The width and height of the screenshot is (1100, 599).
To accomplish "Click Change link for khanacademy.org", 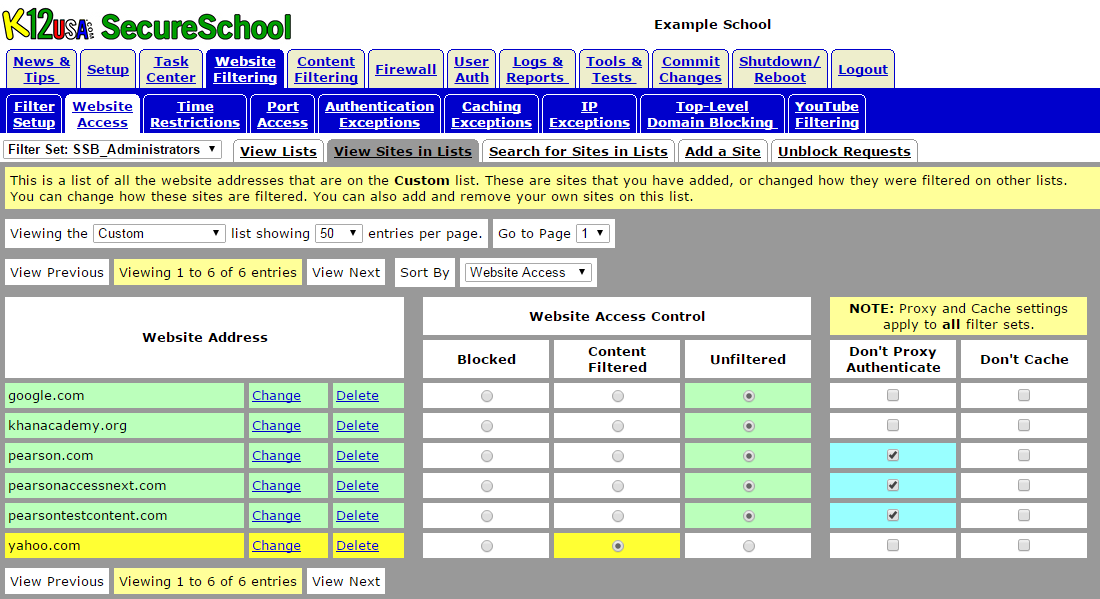I will click(276, 426).
